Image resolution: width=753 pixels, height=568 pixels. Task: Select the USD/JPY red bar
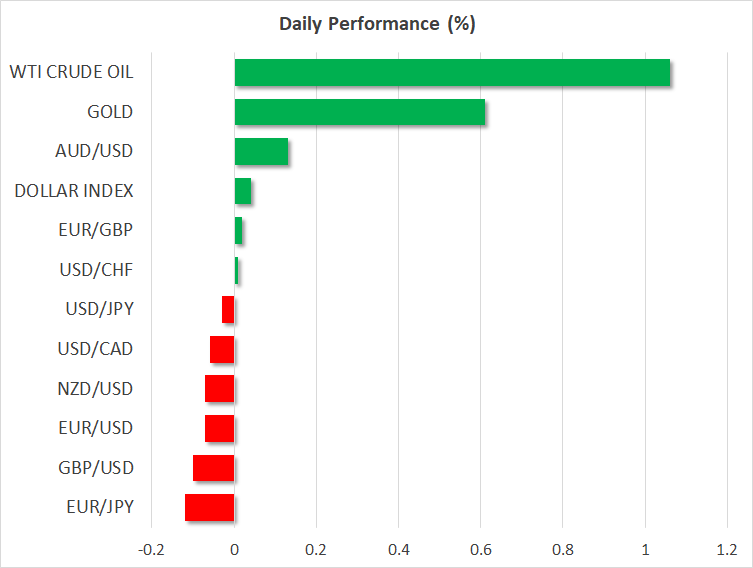(x=228, y=310)
